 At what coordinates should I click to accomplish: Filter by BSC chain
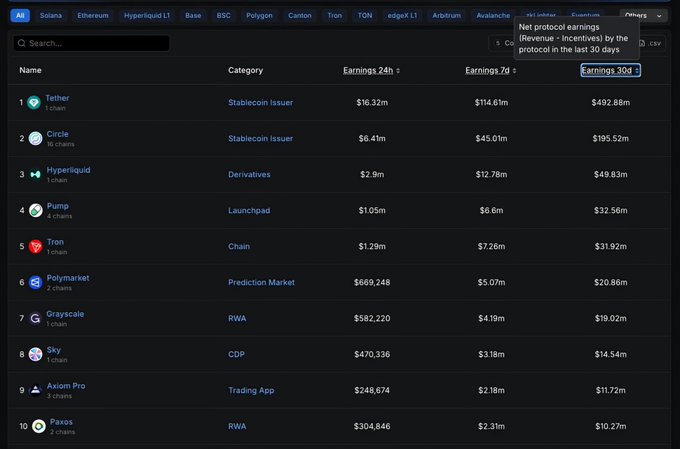223,16
